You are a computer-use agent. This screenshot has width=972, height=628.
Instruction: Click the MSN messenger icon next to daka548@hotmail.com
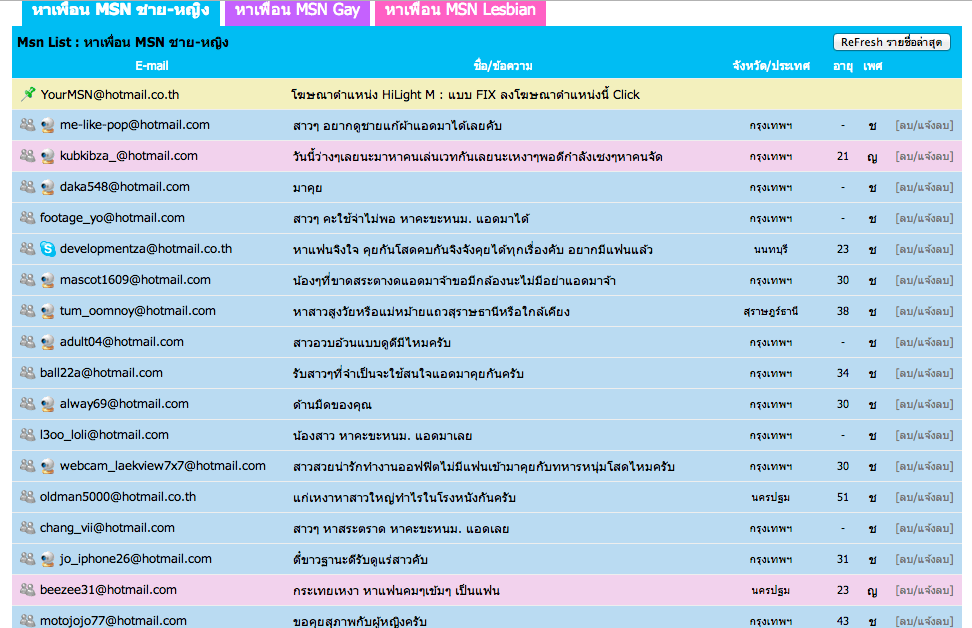[48, 187]
